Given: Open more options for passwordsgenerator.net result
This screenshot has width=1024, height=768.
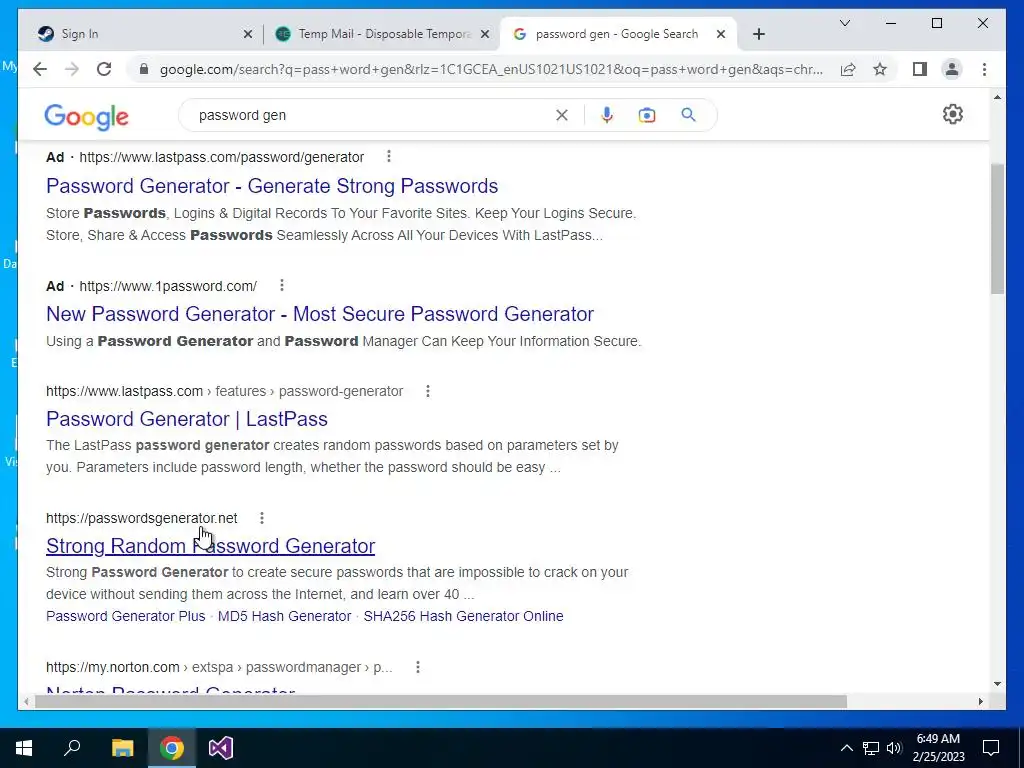Looking at the screenshot, I should click(262, 518).
